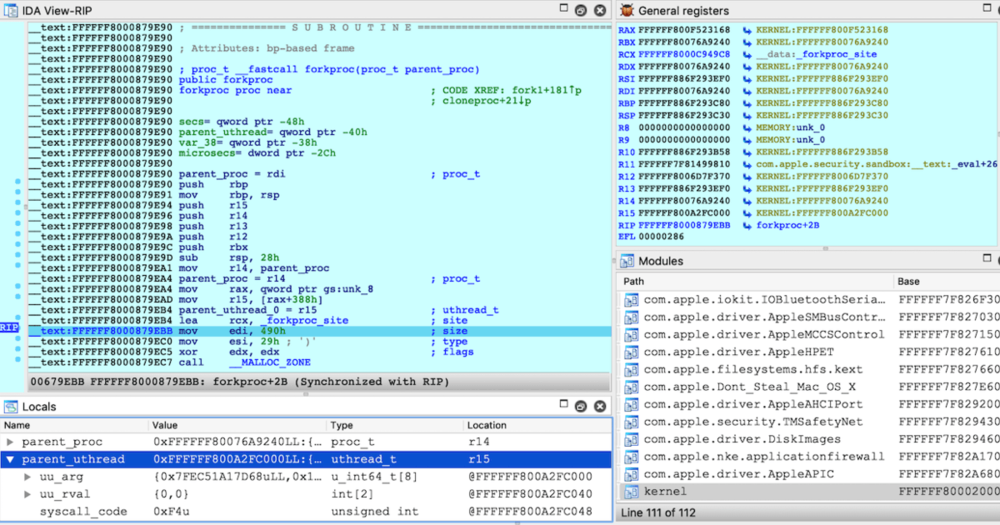Toggle breakpoint dot at push rbp line
Image resolution: width=1000 pixels, height=525 pixels.
[x=18, y=185]
